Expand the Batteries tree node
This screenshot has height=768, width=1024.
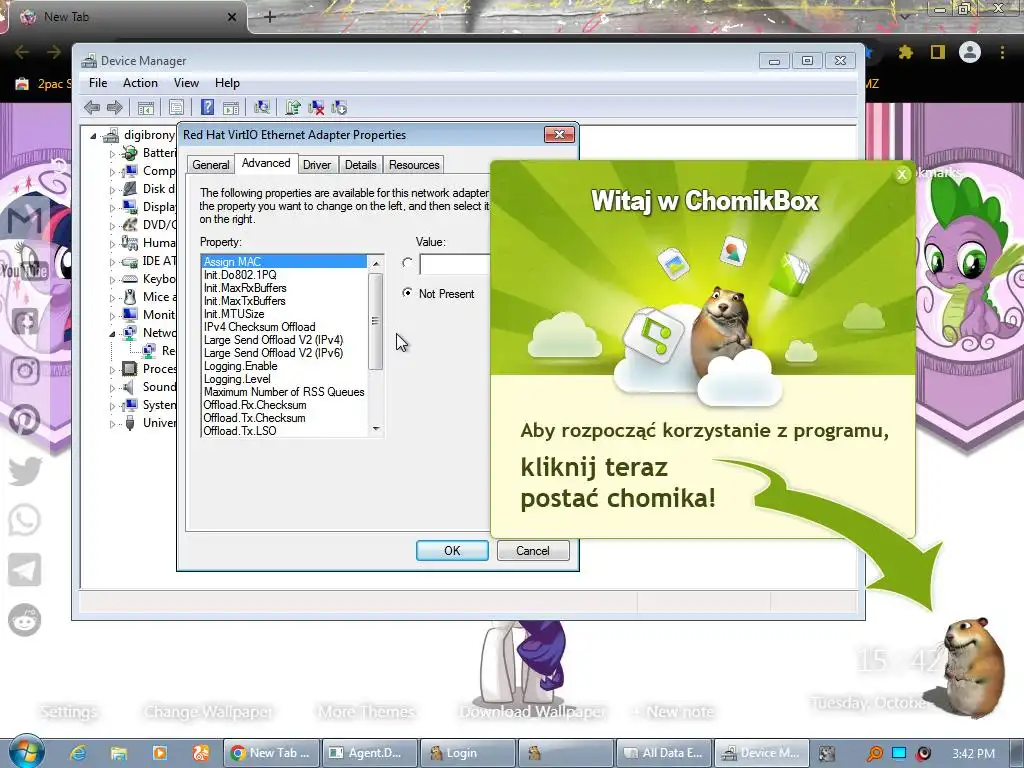pos(112,154)
